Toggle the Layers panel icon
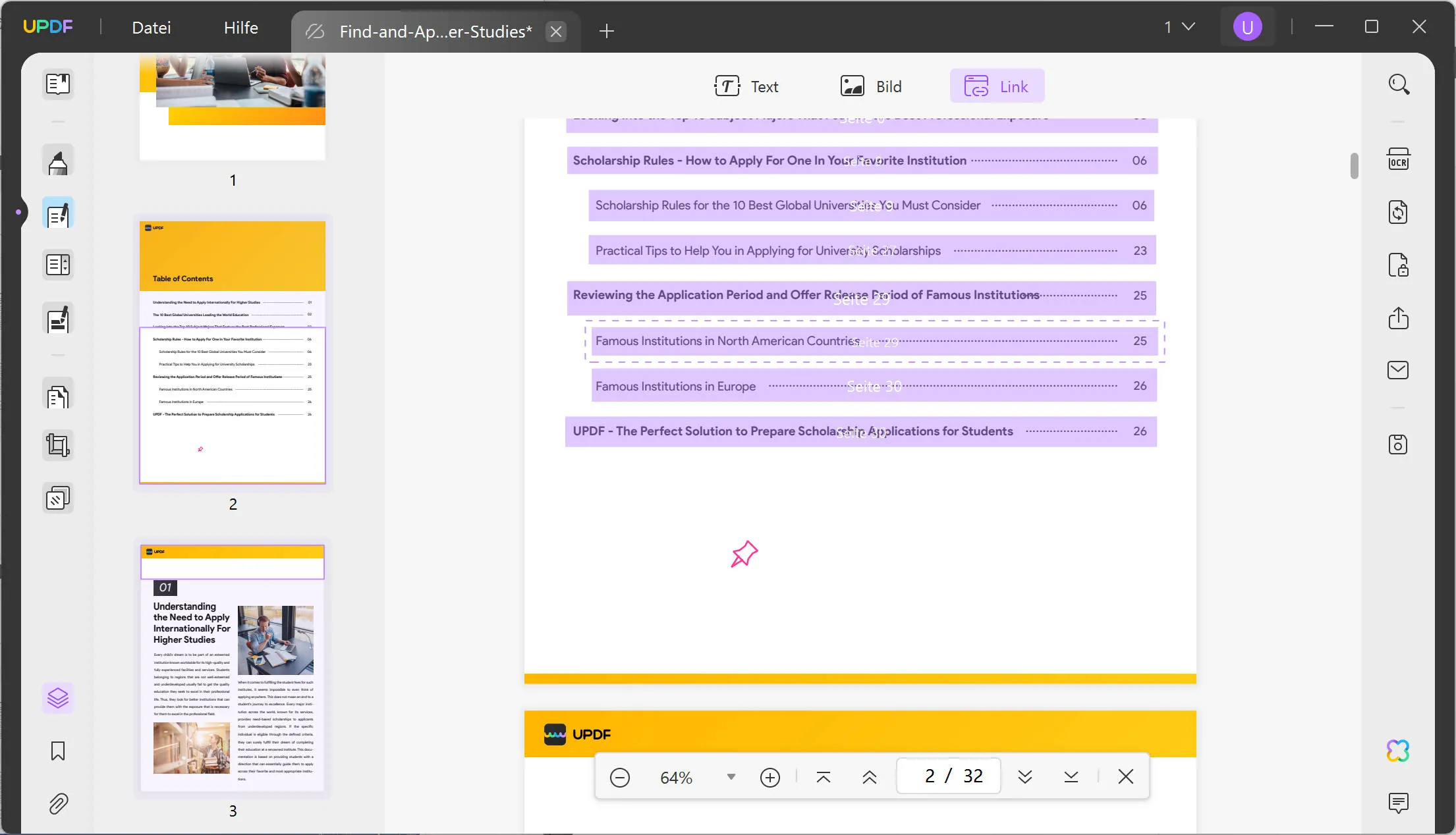 (x=58, y=698)
